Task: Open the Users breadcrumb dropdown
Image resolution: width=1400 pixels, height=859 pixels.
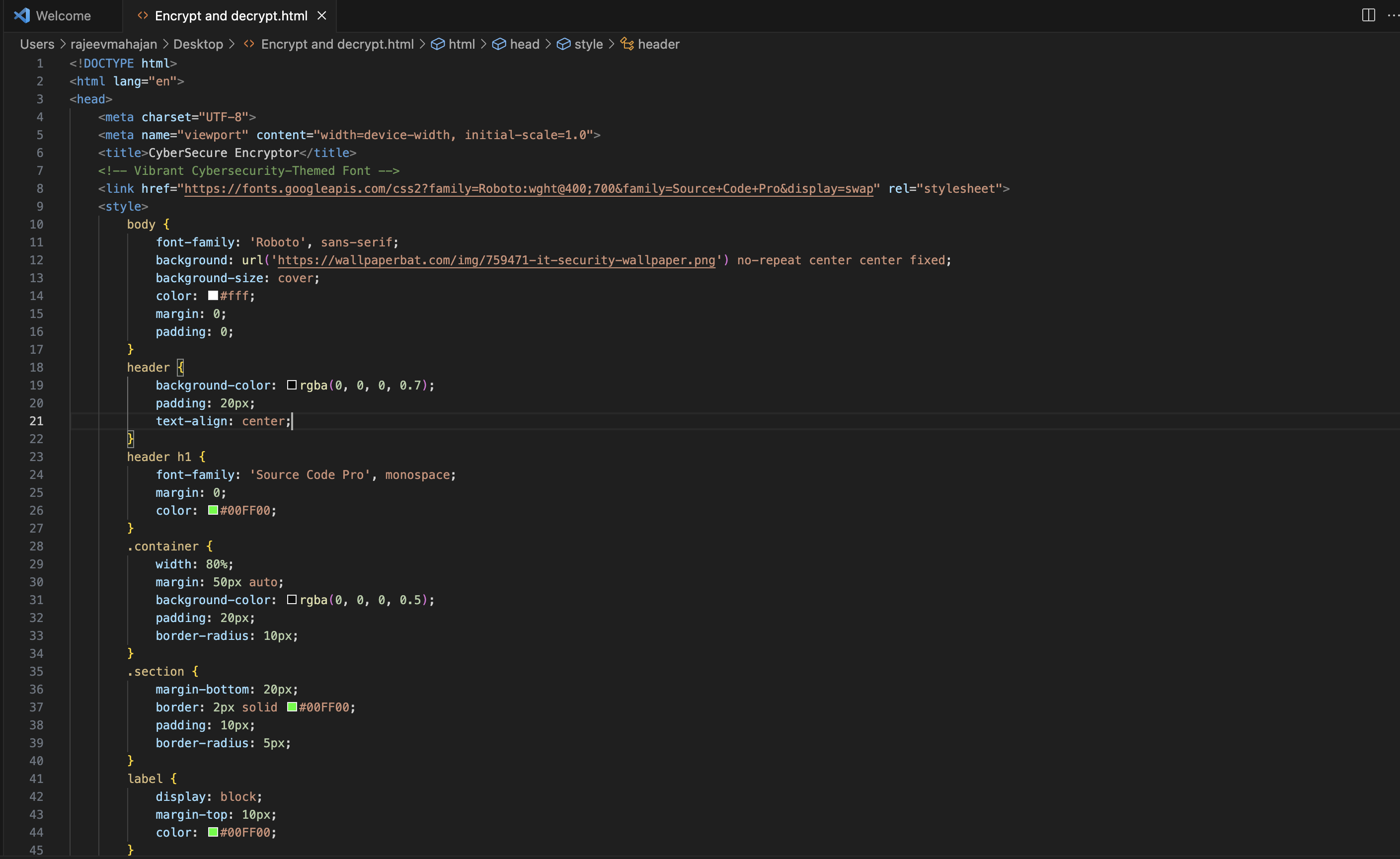Action: click(37, 44)
